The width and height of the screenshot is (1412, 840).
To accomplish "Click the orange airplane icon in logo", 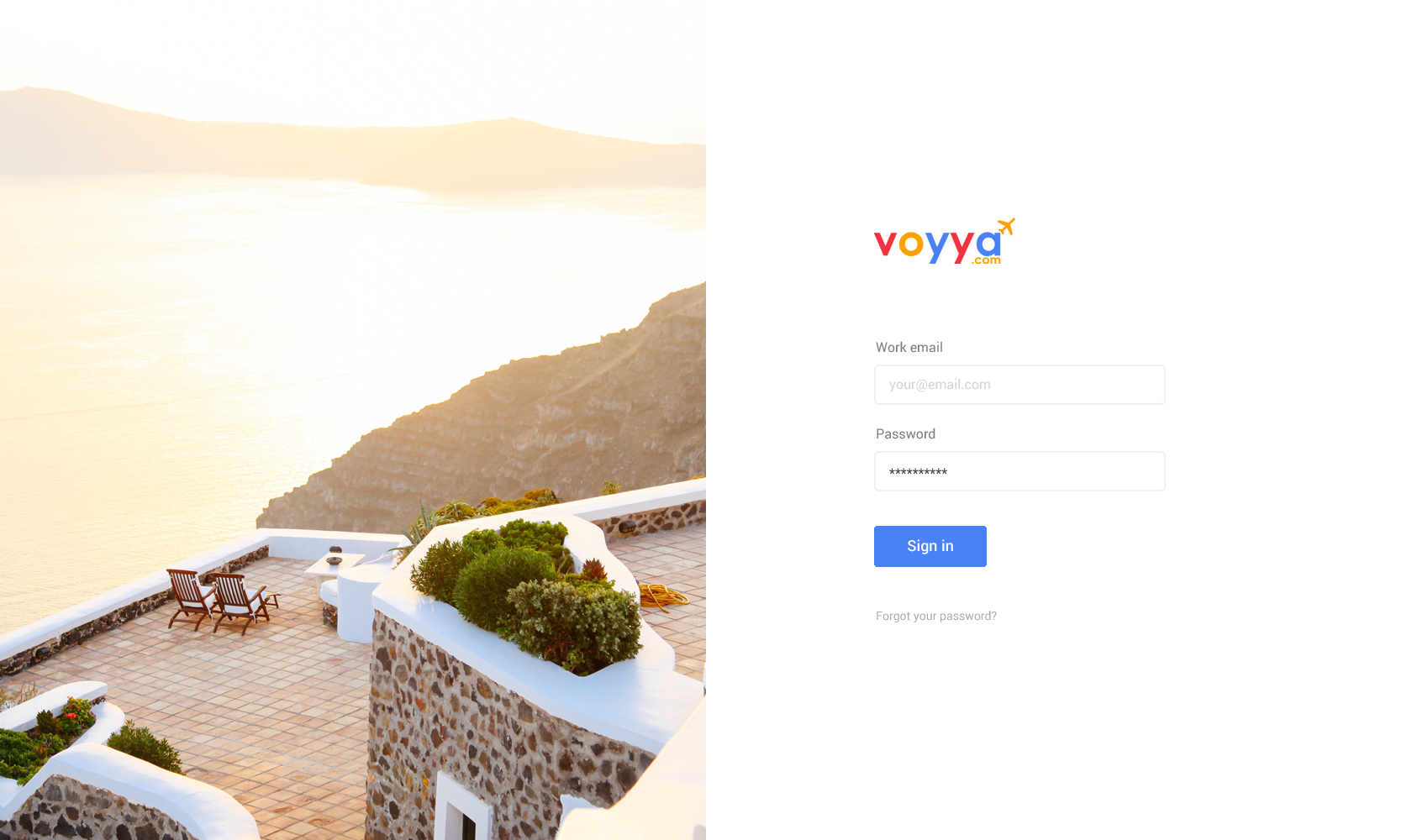I will point(1006,226).
